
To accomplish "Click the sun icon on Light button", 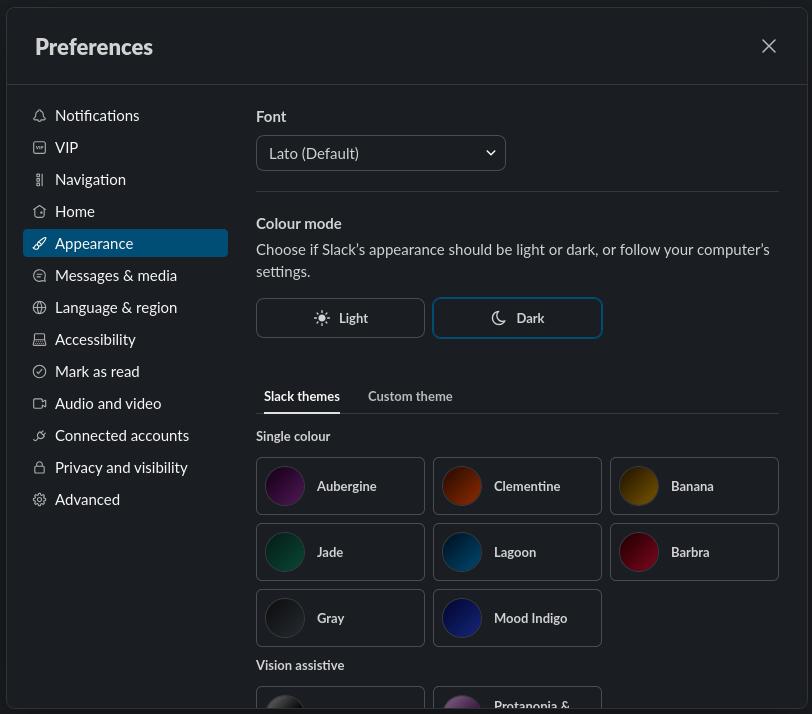I will point(322,318).
